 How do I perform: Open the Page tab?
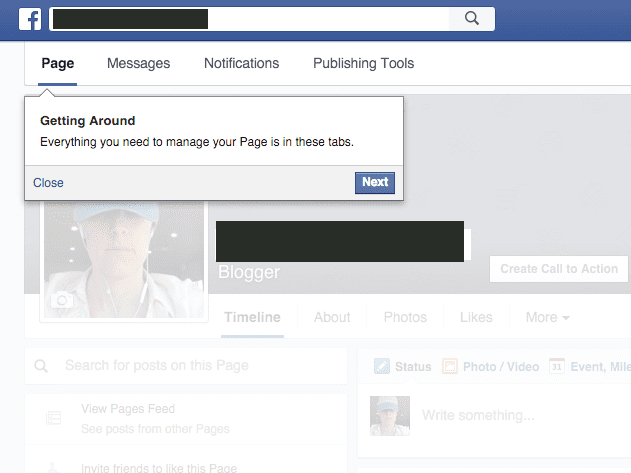pos(58,64)
